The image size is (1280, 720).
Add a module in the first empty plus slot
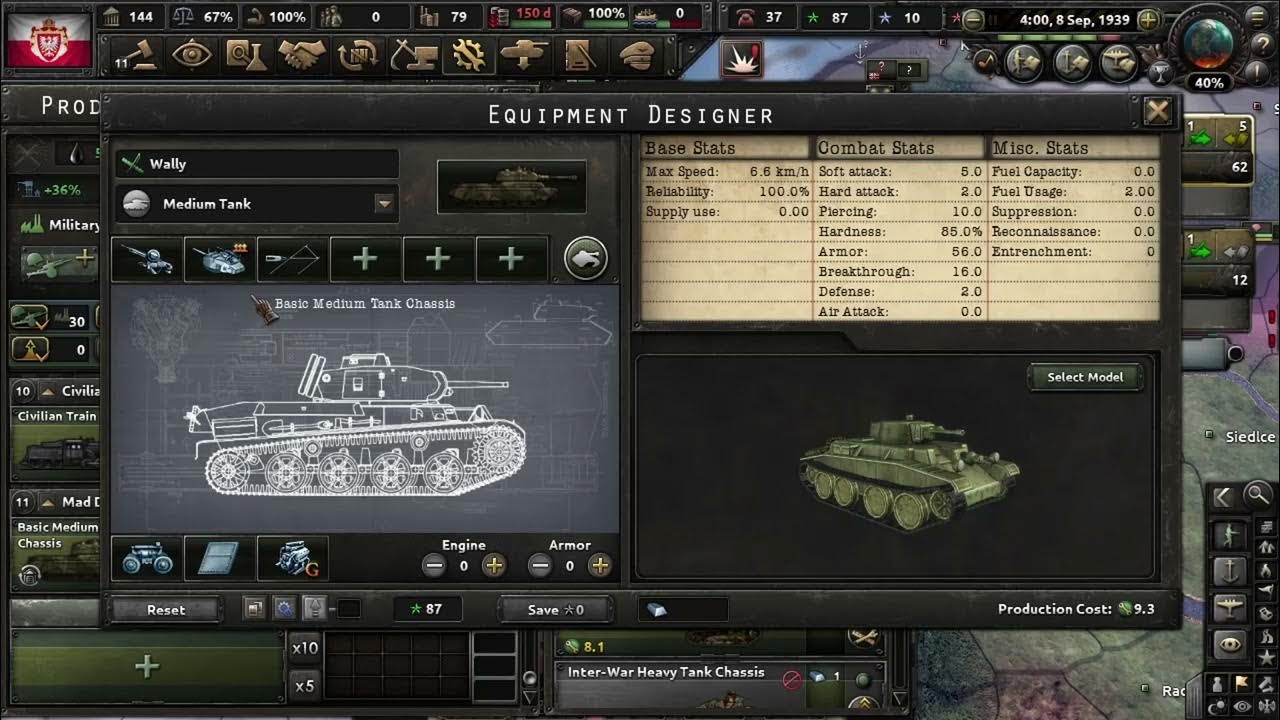[x=366, y=260]
